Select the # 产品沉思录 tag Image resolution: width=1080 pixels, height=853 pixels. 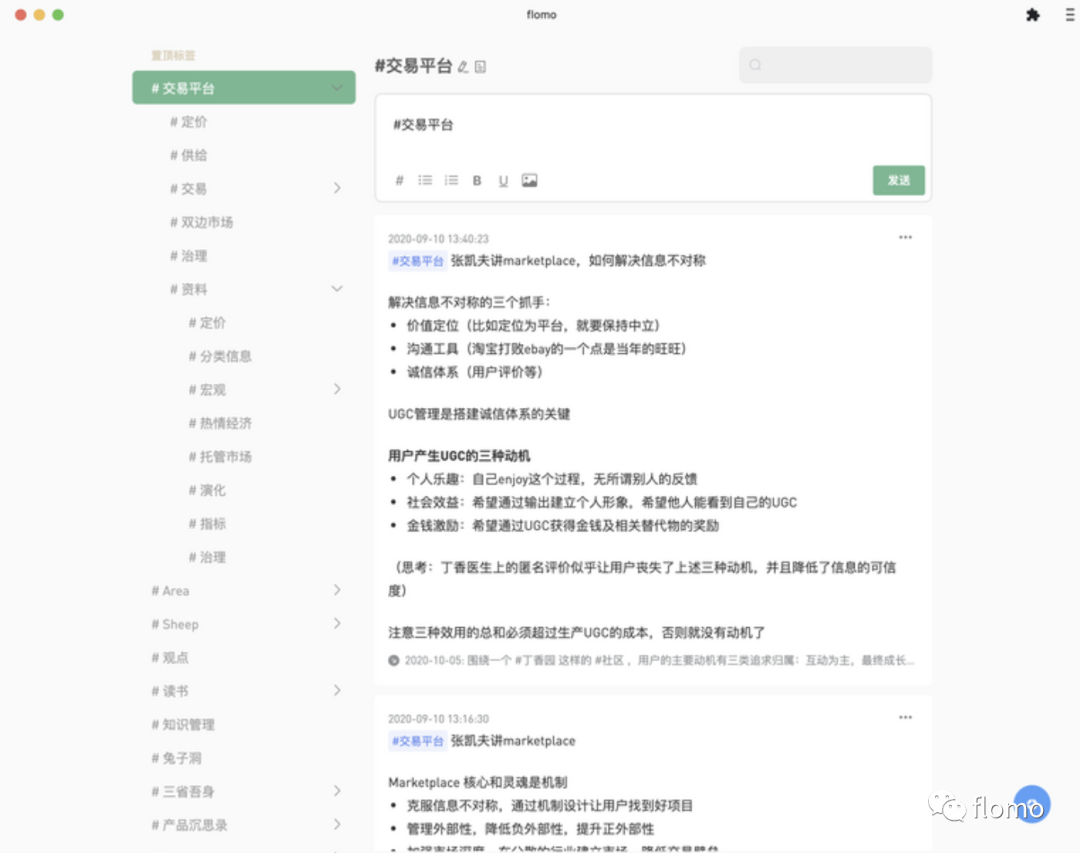tap(189, 825)
